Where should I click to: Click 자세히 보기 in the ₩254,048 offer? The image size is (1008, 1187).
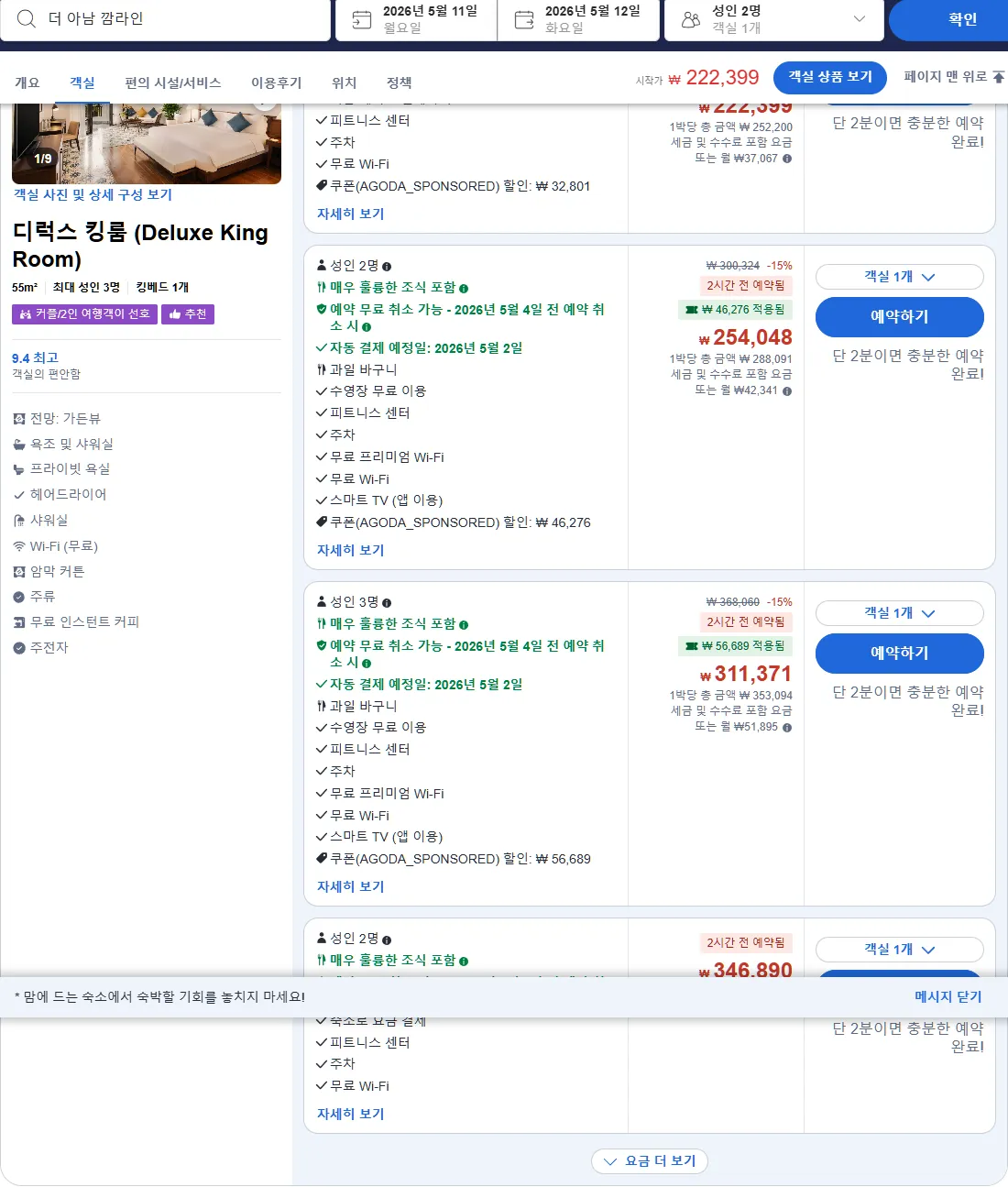351,550
